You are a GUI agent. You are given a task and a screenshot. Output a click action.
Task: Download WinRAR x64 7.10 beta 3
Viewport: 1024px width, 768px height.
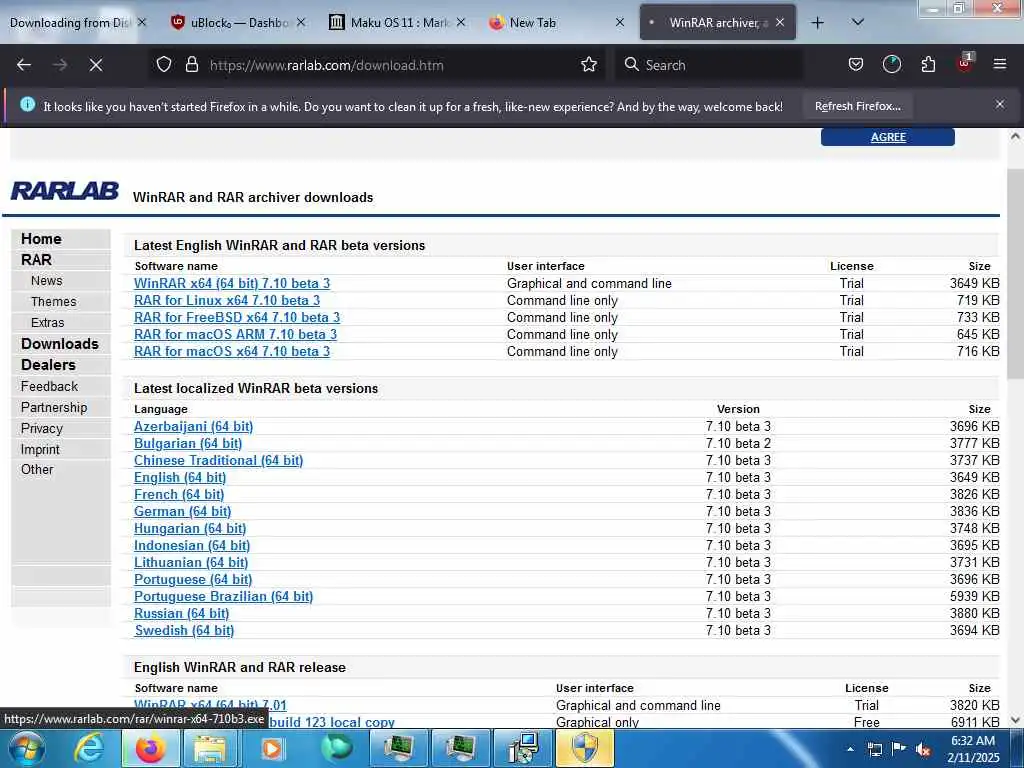[x=232, y=283]
